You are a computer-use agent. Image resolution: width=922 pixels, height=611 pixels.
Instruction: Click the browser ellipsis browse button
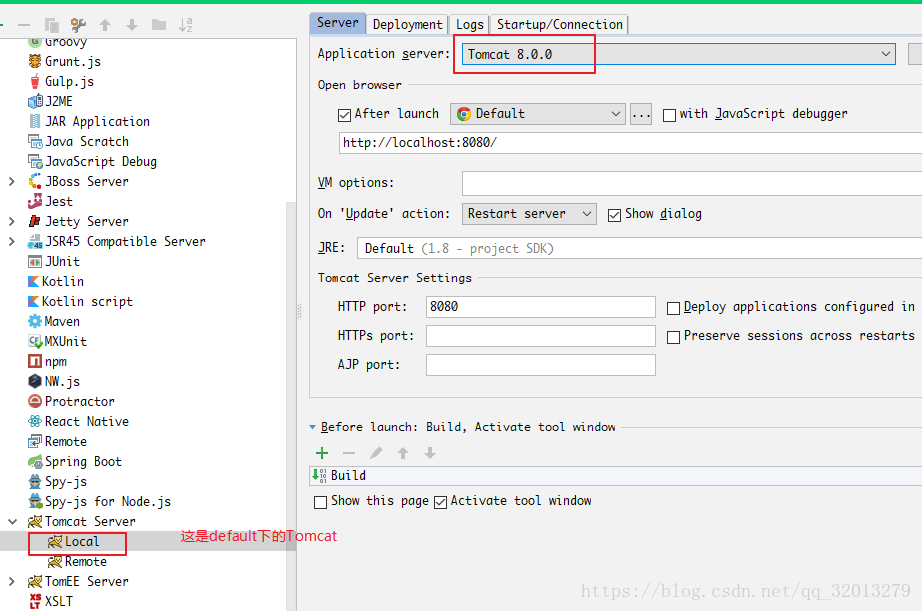pyautogui.click(x=641, y=113)
